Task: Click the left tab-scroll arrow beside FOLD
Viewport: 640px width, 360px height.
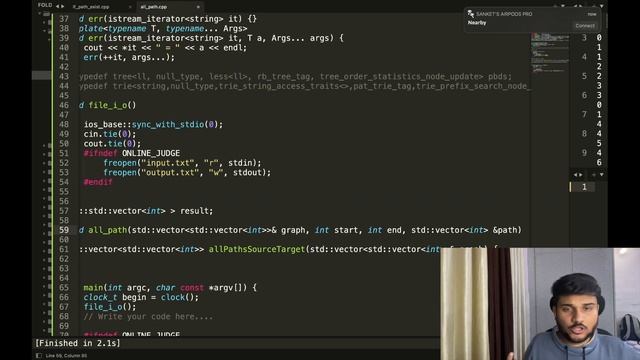Action: point(57,6)
